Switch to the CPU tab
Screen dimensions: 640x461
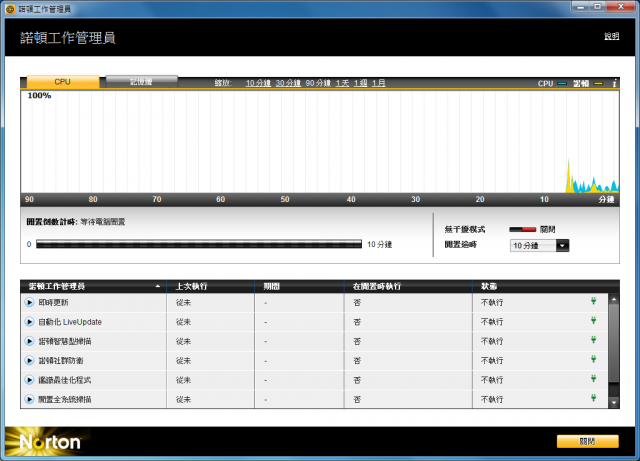tap(62, 82)
